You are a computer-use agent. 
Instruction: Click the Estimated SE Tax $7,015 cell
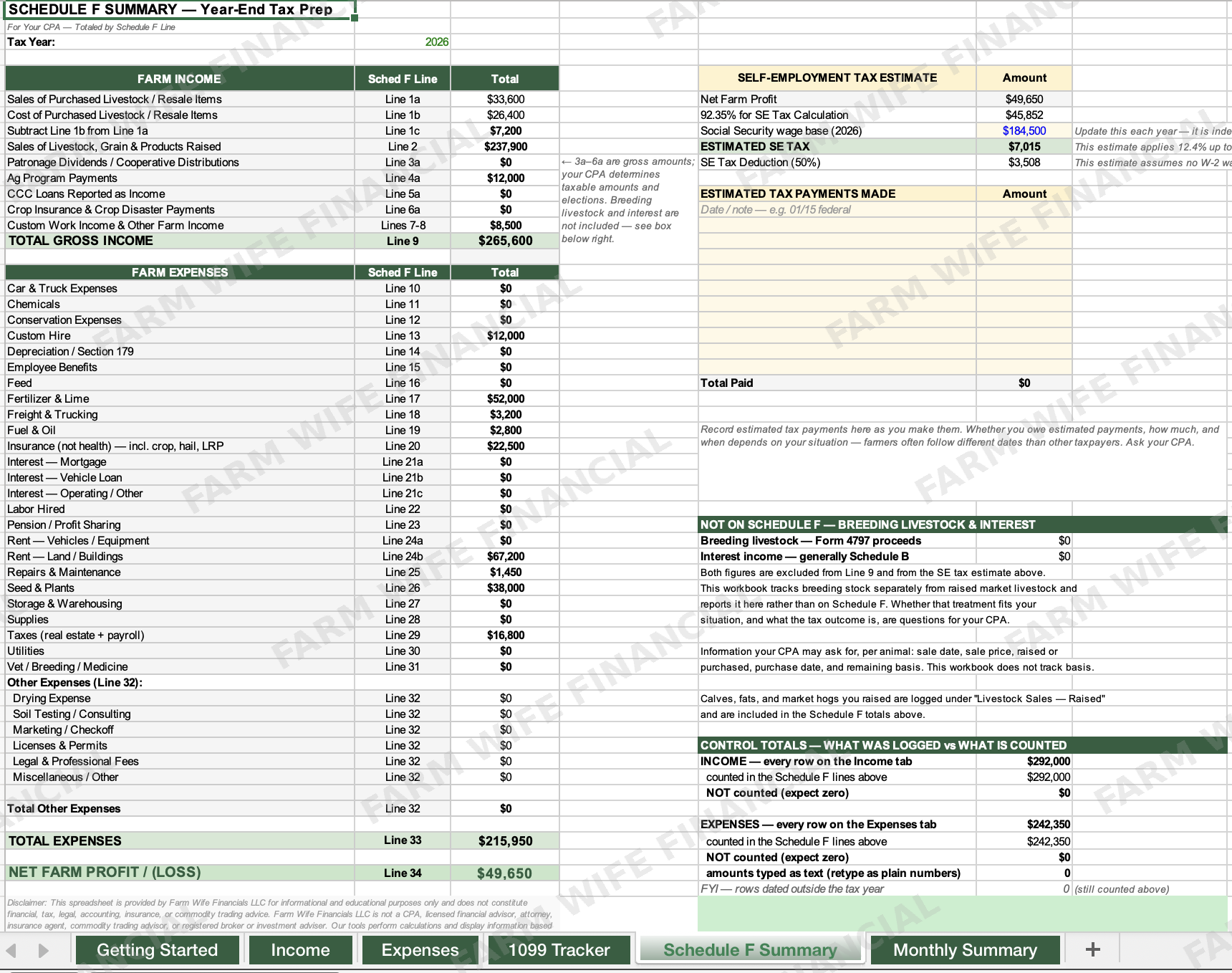pyautogui.click(x=1024, y=147)
